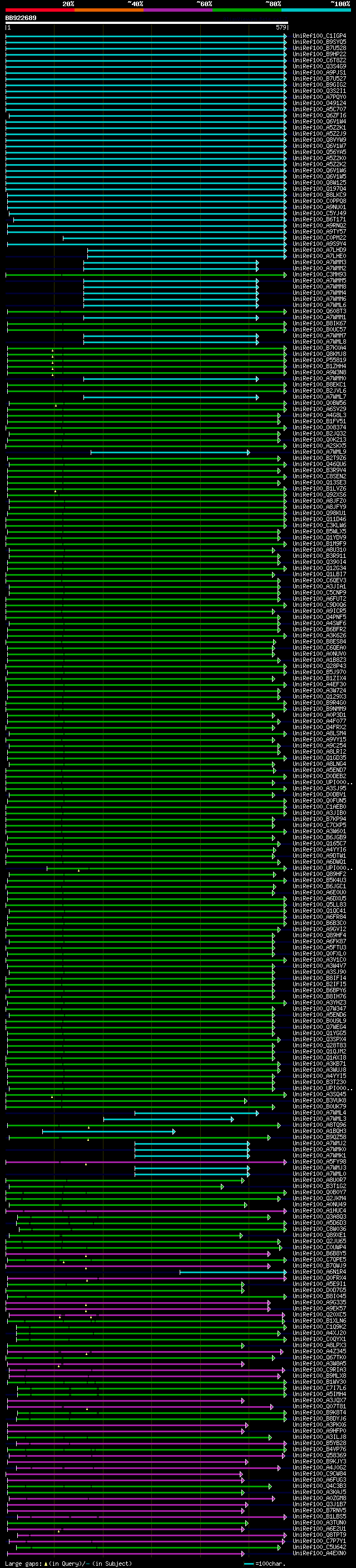Open hit UniRef100_B7KXA4
Screen dimensions: 356x1568
pyautogui.click(x=319, y=348)
